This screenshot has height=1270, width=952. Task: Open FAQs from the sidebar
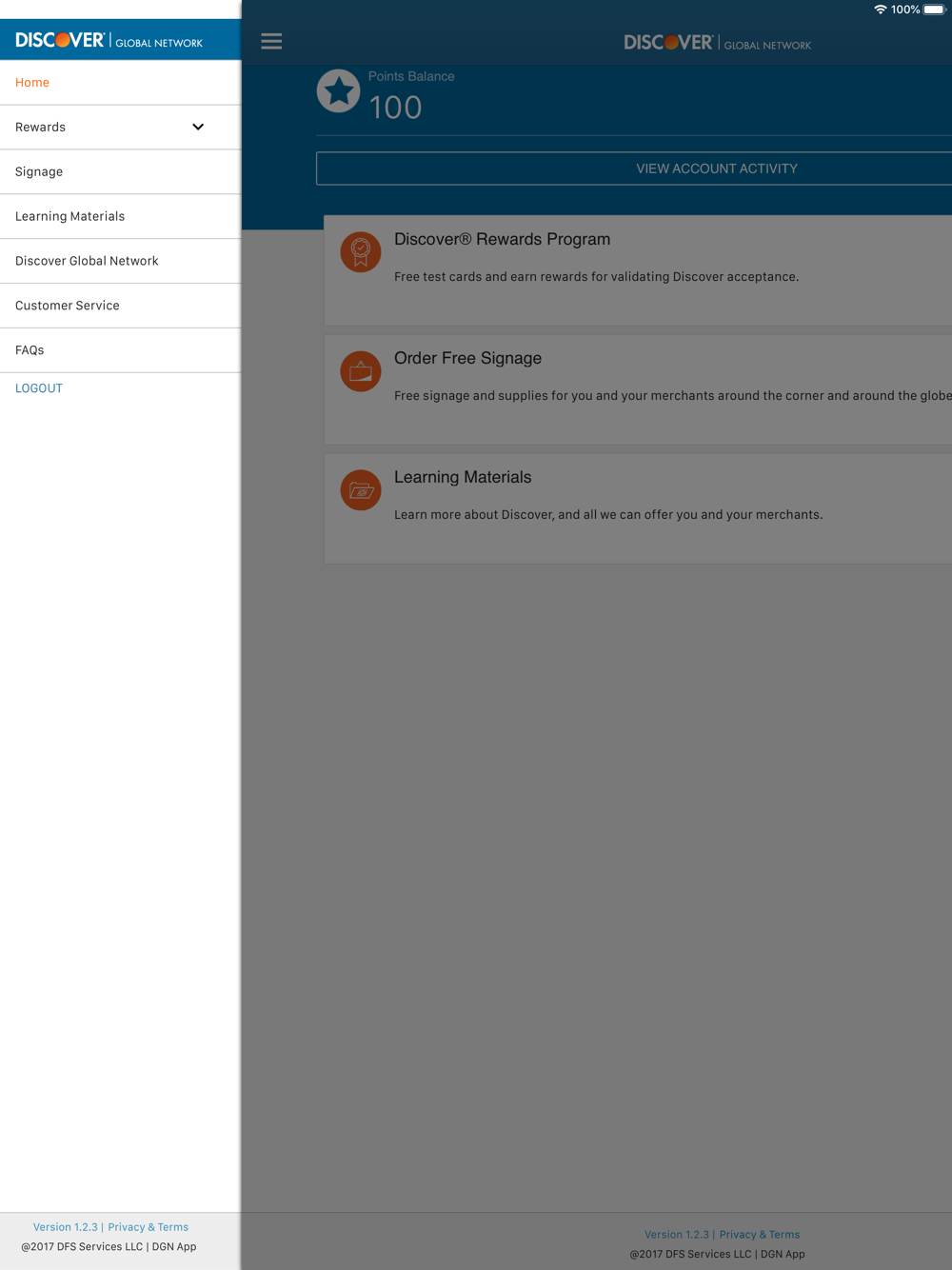[120, 350]
